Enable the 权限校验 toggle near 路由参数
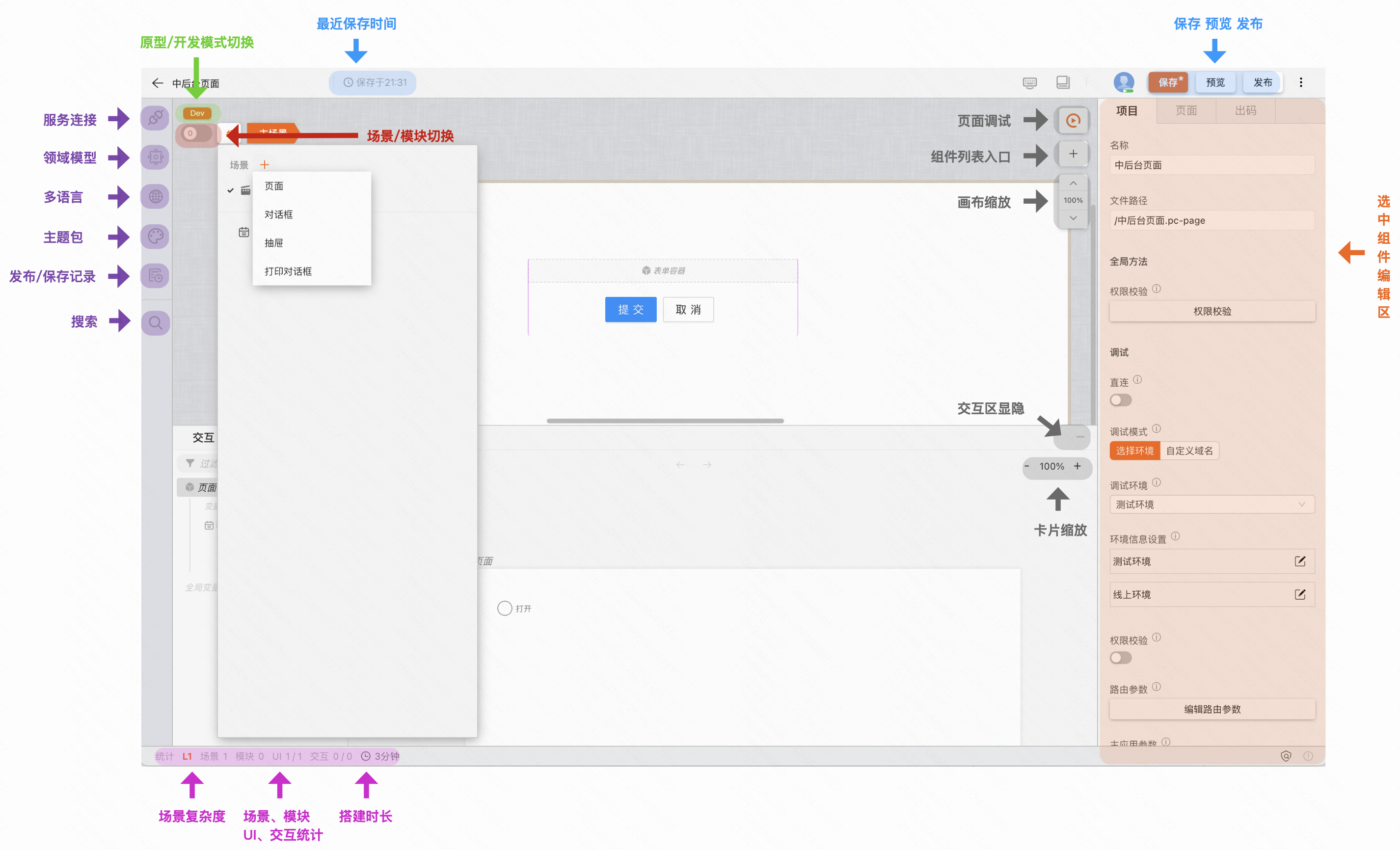The height and width of the screenshot is (850, 1400). 1121,658
